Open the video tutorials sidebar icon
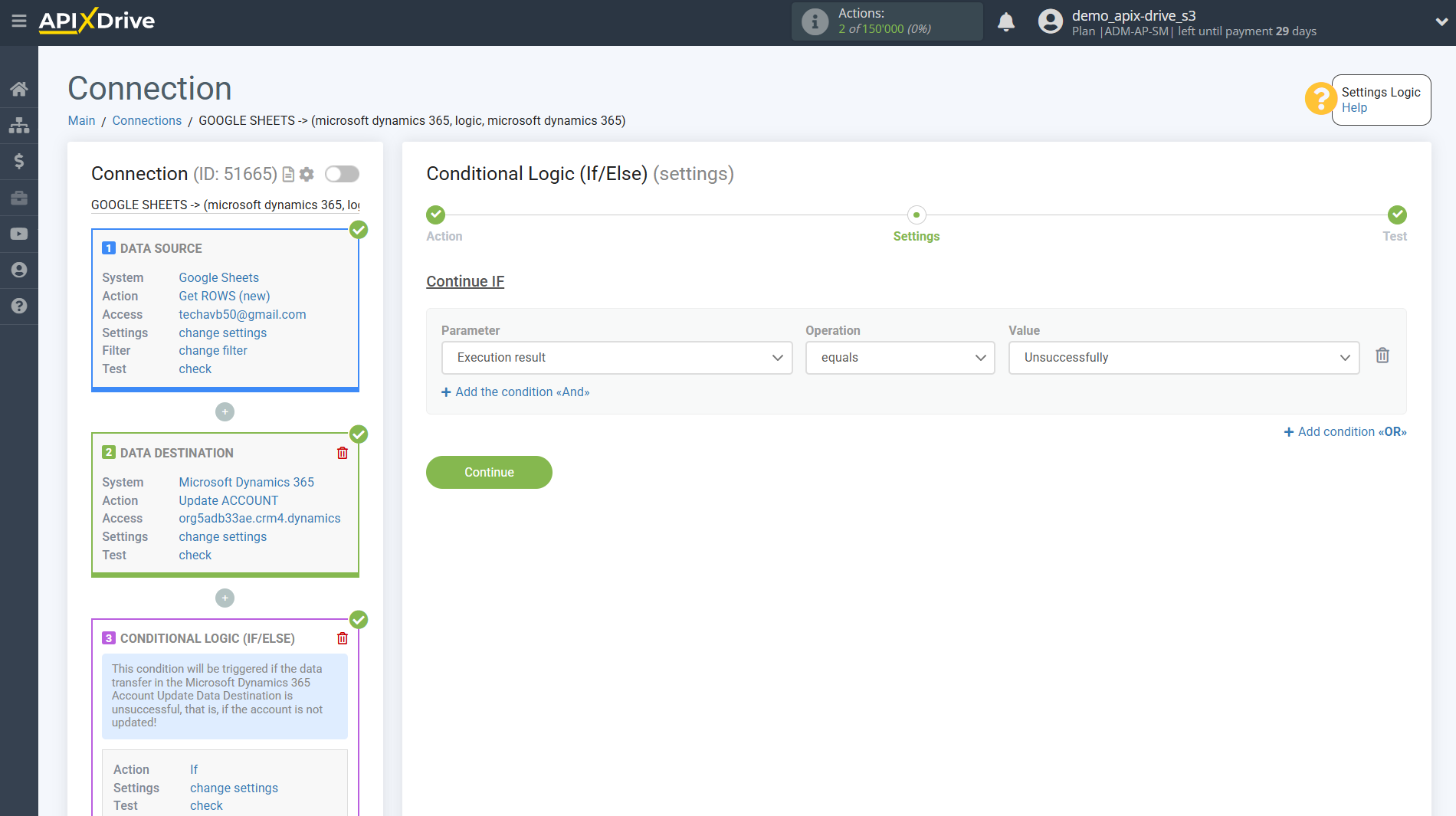This screenshot has width=1456, height=816. click(19, 234)
